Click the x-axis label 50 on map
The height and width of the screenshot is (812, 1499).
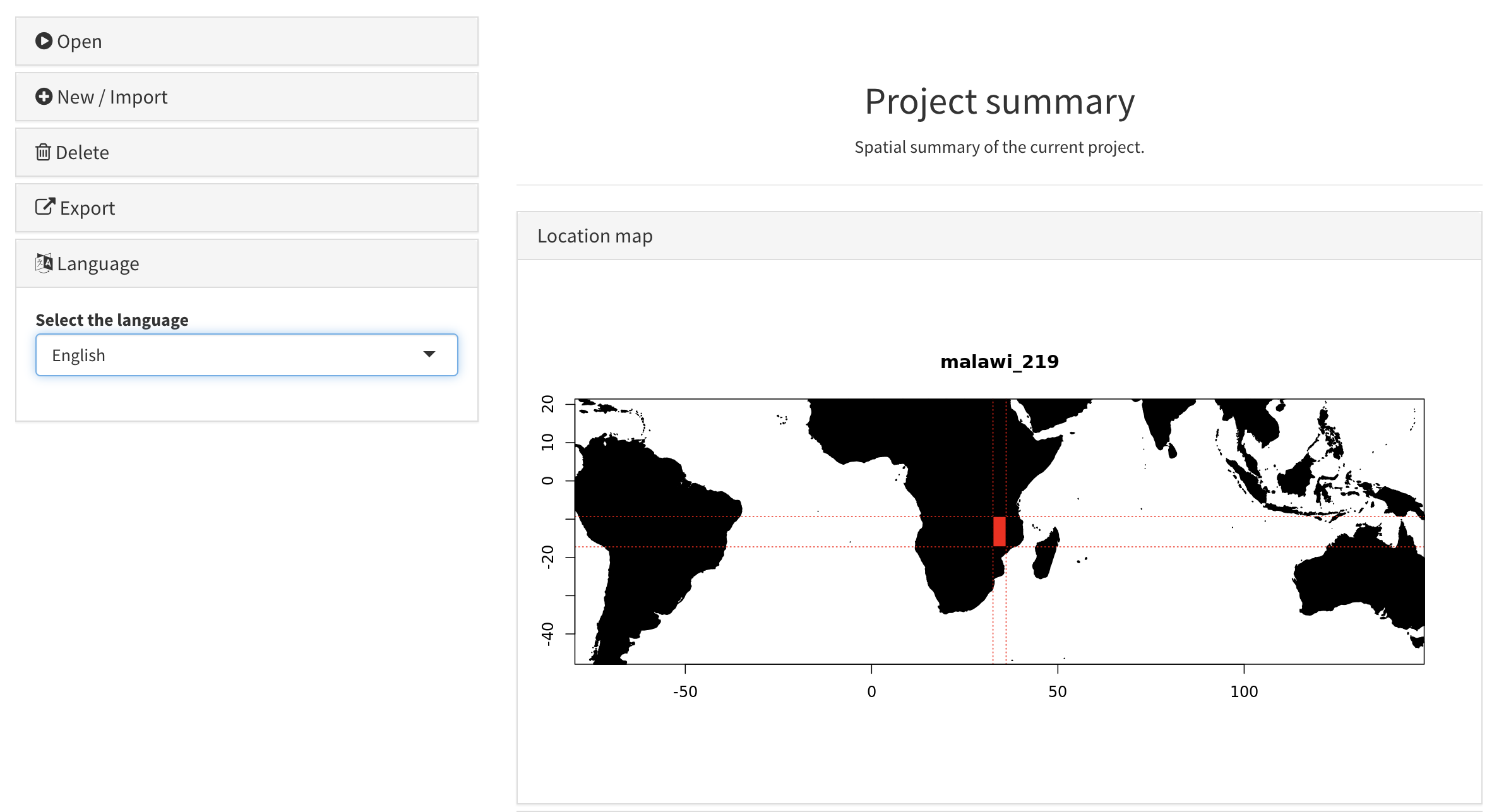tap(1057, 691)
